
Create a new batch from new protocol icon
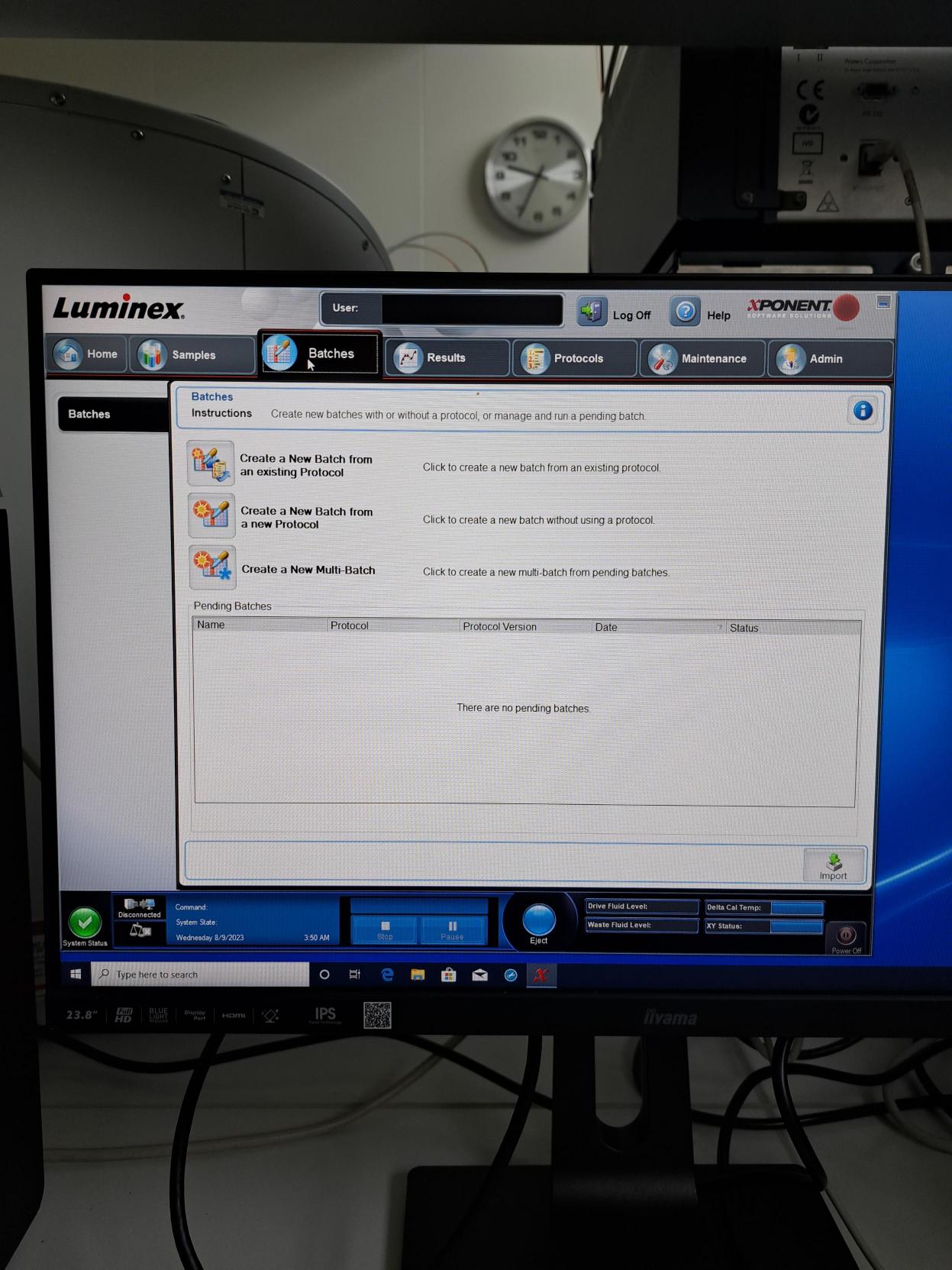(x=211, y=516)
